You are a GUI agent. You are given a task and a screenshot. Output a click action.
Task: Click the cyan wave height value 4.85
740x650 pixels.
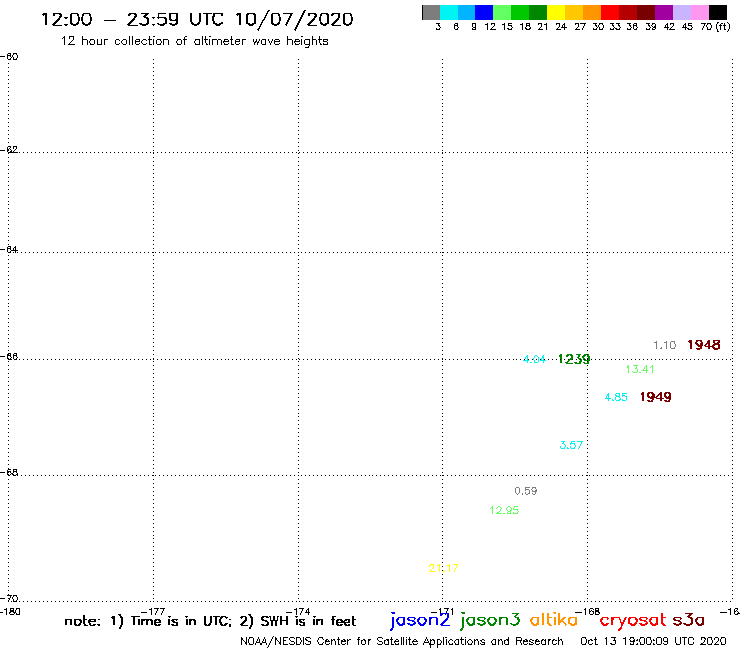pyautogui.click(x=616, y=397)
